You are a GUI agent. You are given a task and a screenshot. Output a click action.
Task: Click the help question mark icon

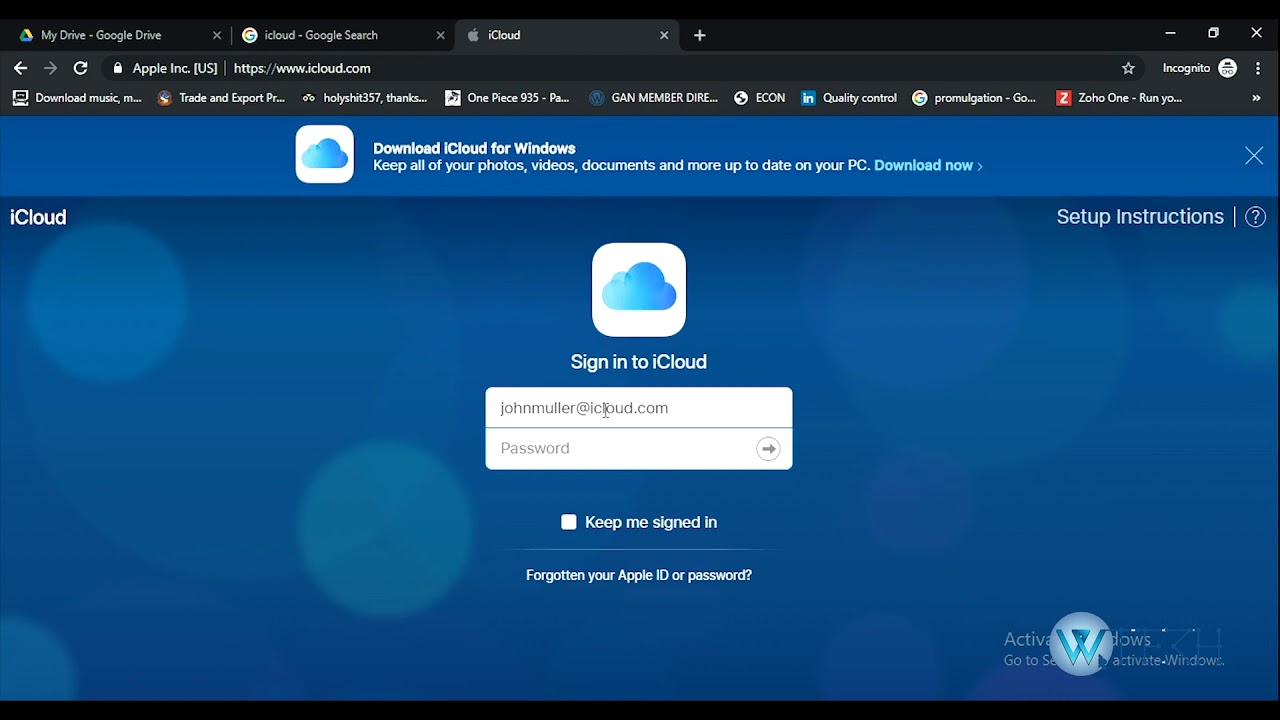pyautogui.click(x=1256, y=217)
